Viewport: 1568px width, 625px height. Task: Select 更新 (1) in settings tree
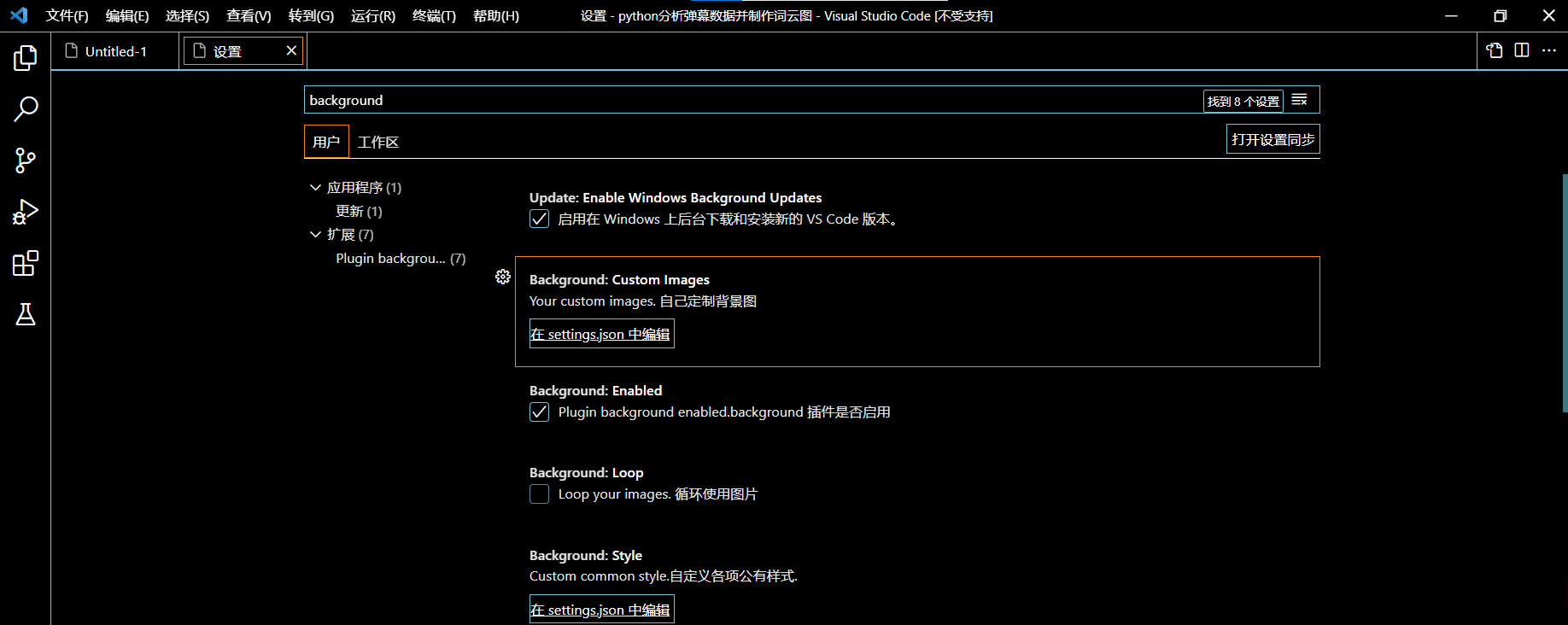359,211
